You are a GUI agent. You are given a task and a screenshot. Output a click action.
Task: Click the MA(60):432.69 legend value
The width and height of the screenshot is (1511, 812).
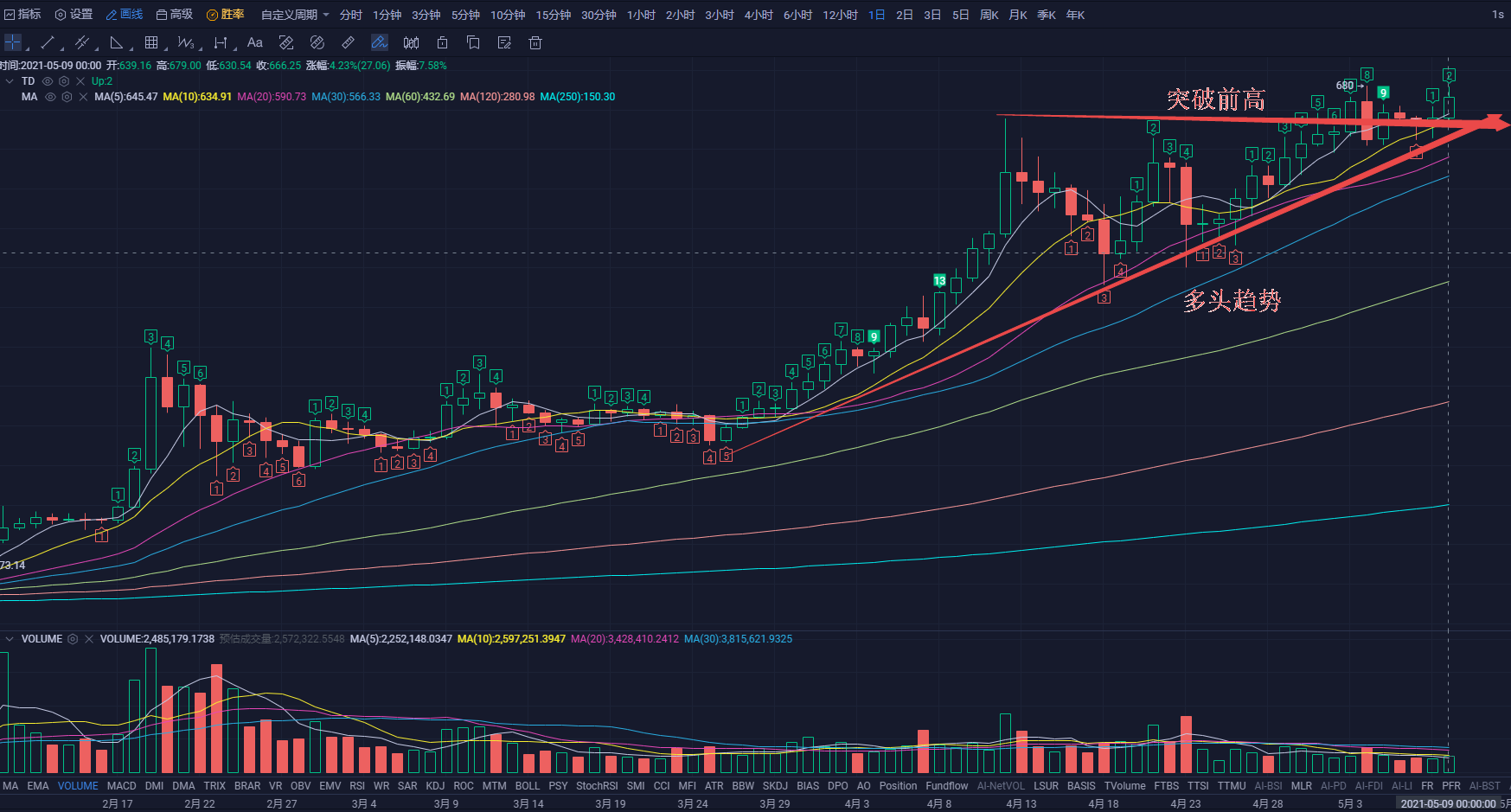[420, 97]
